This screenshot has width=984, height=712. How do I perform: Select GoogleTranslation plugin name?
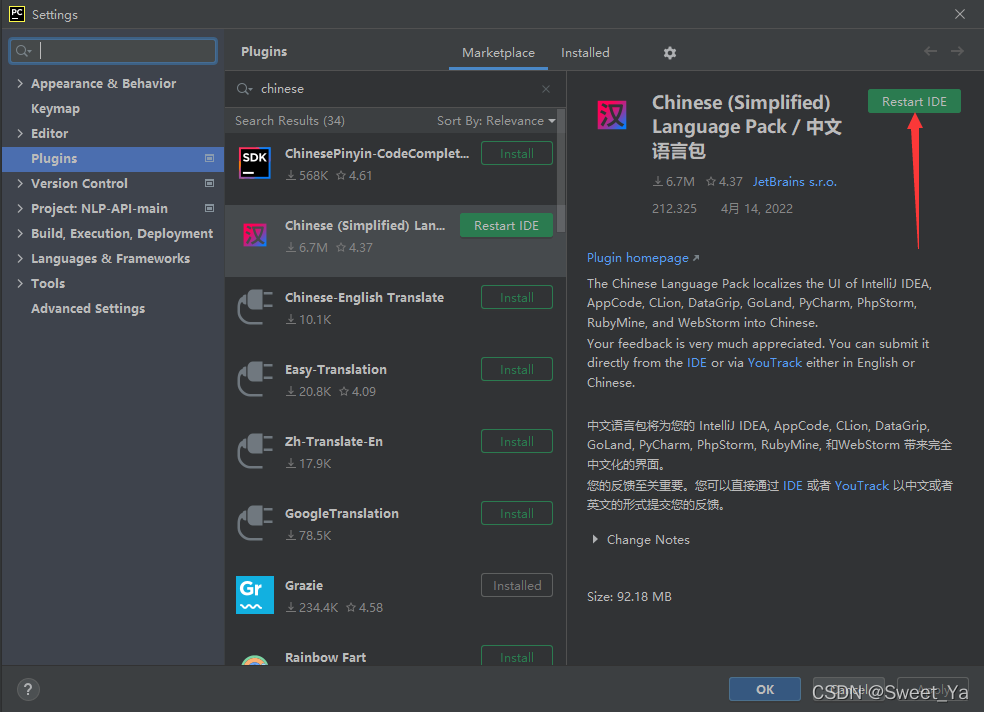coord(342,513)
